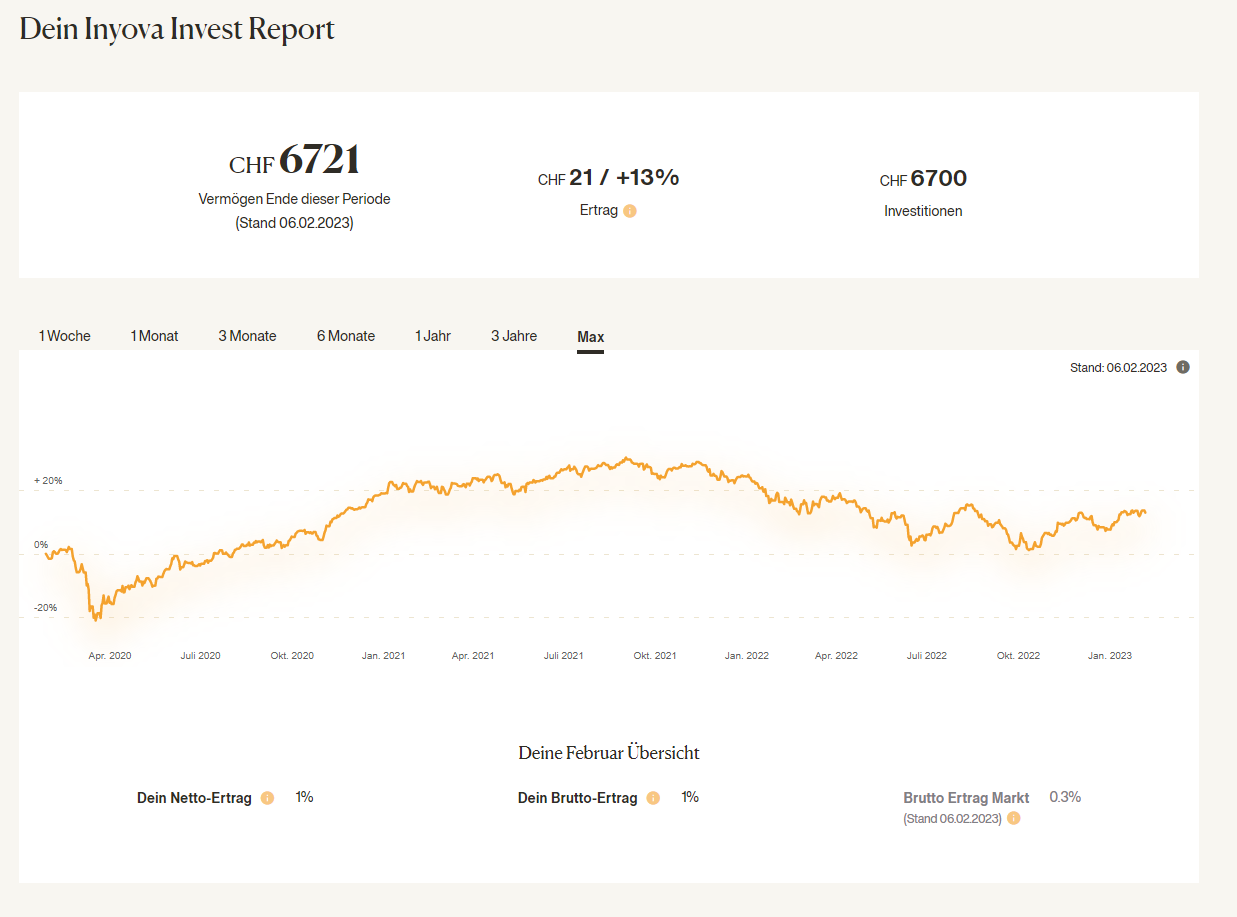1237x917 pixels.
Task: Click the Apr. 2021 axis label
Action: pyautogui.click(x=473, y=656)
